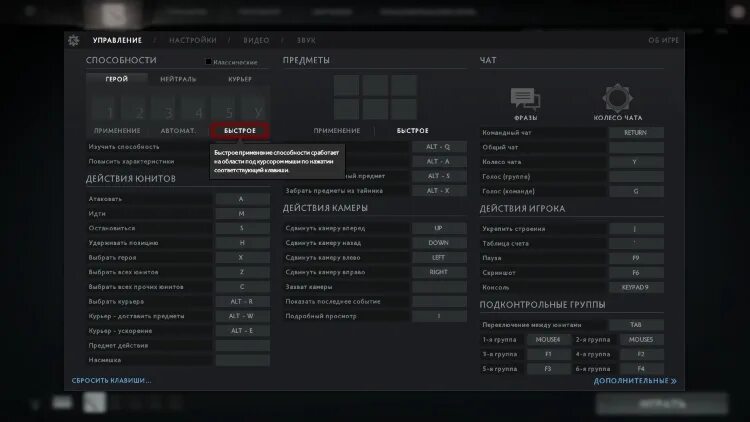
Task: Click empty Общий чат key field
Action: (636, 147)
